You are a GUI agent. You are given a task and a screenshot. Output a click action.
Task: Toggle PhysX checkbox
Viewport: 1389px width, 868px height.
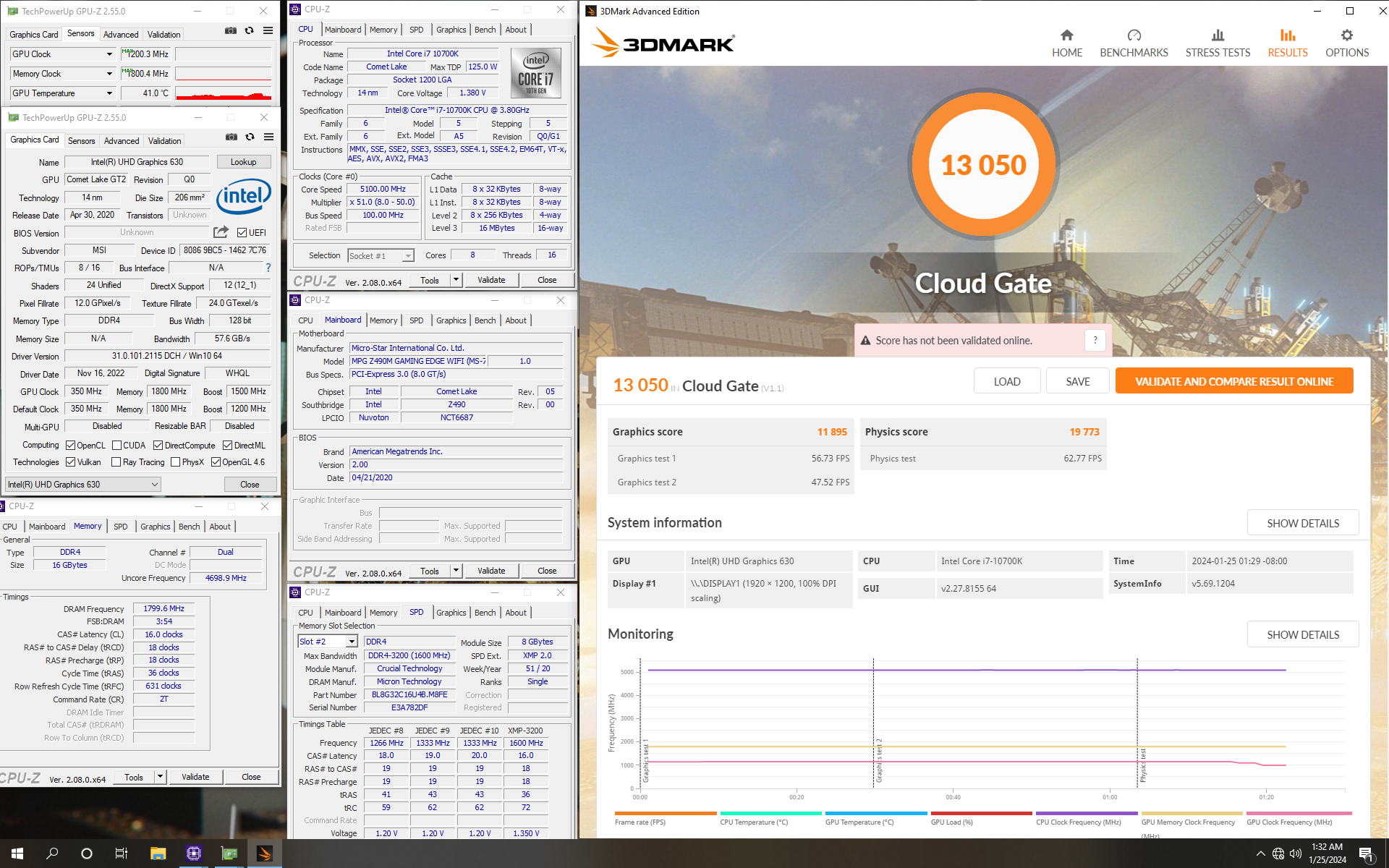pyautogui.click(x=175, y=462)
